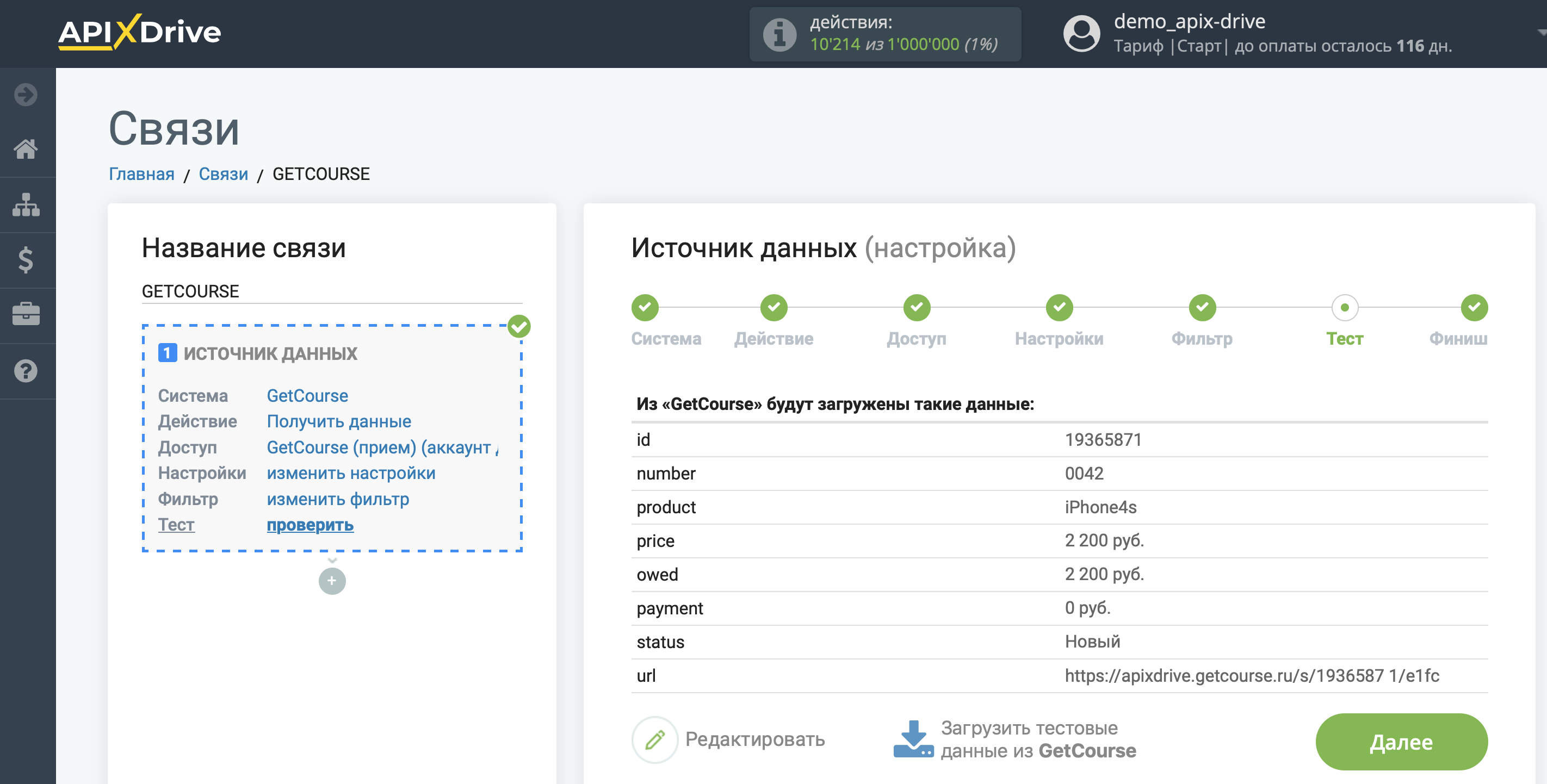This screenshot has height=784, width=1547.
Task: Click the Фильтр label in the source block
Action: tap(188, 499)
